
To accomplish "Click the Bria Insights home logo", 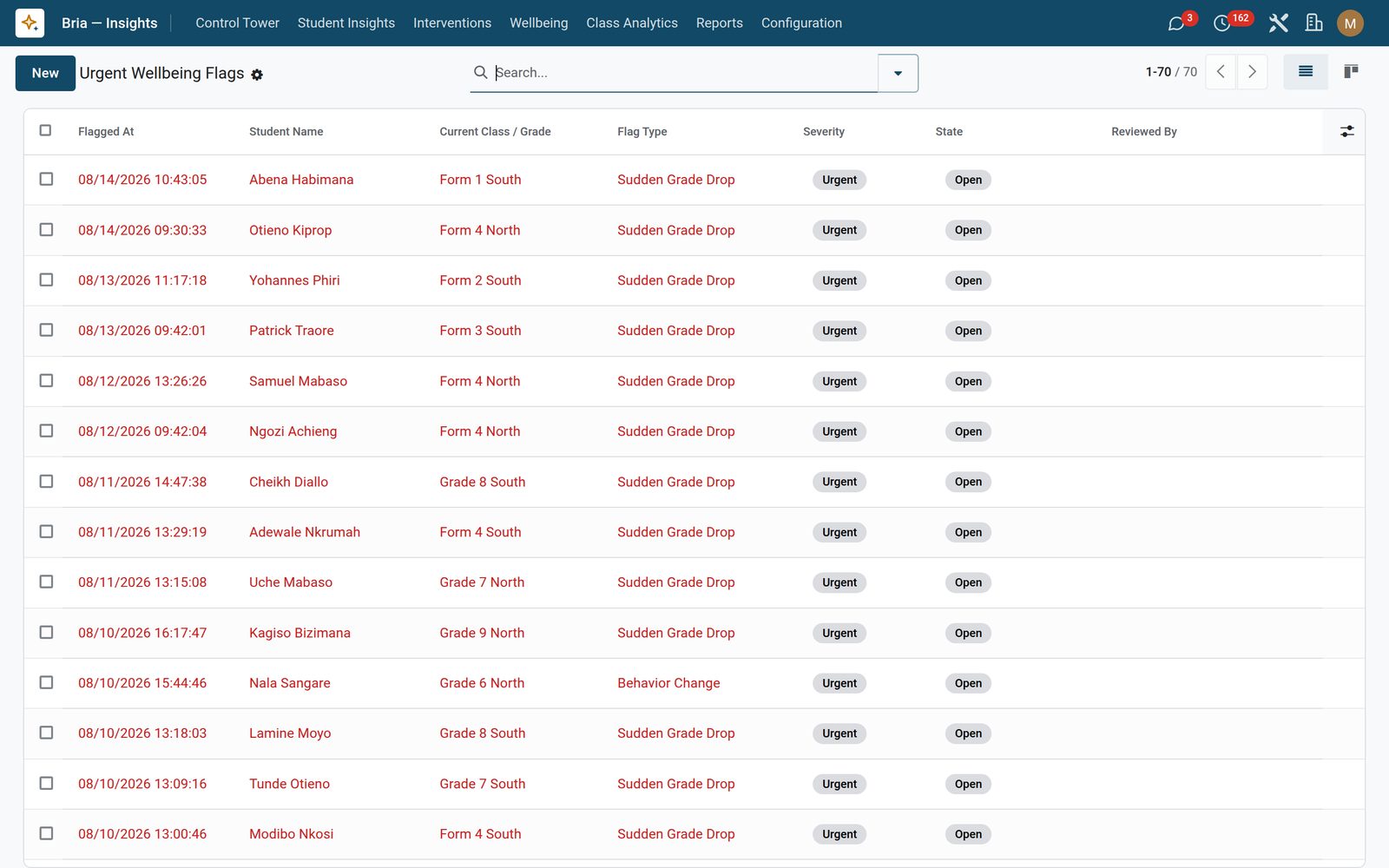I will (x=30, y=23).
